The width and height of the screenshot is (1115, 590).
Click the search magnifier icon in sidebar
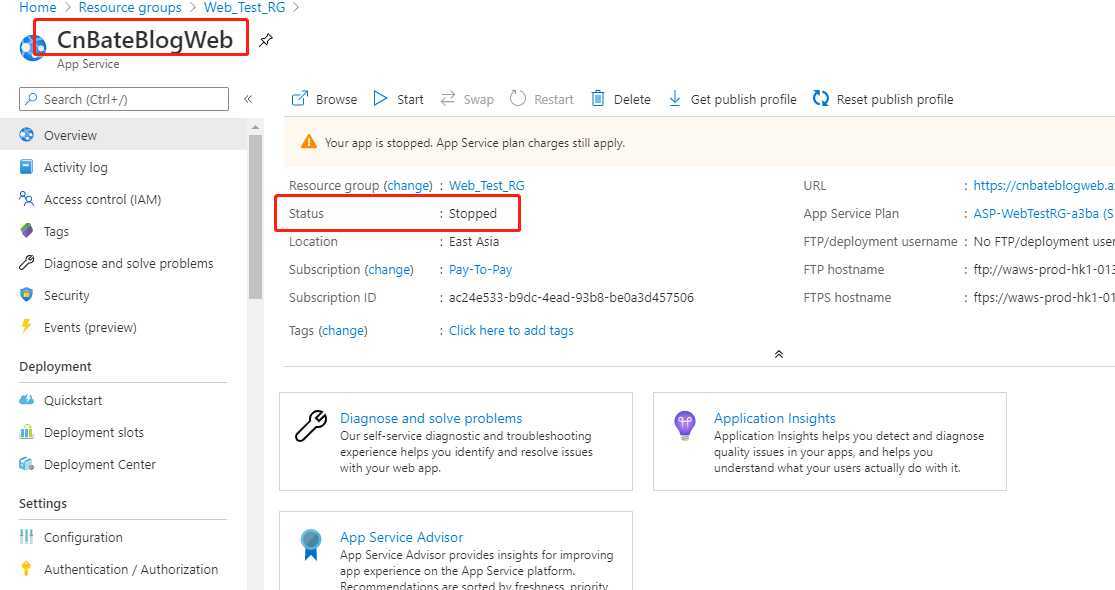click(x=31, y=99)
